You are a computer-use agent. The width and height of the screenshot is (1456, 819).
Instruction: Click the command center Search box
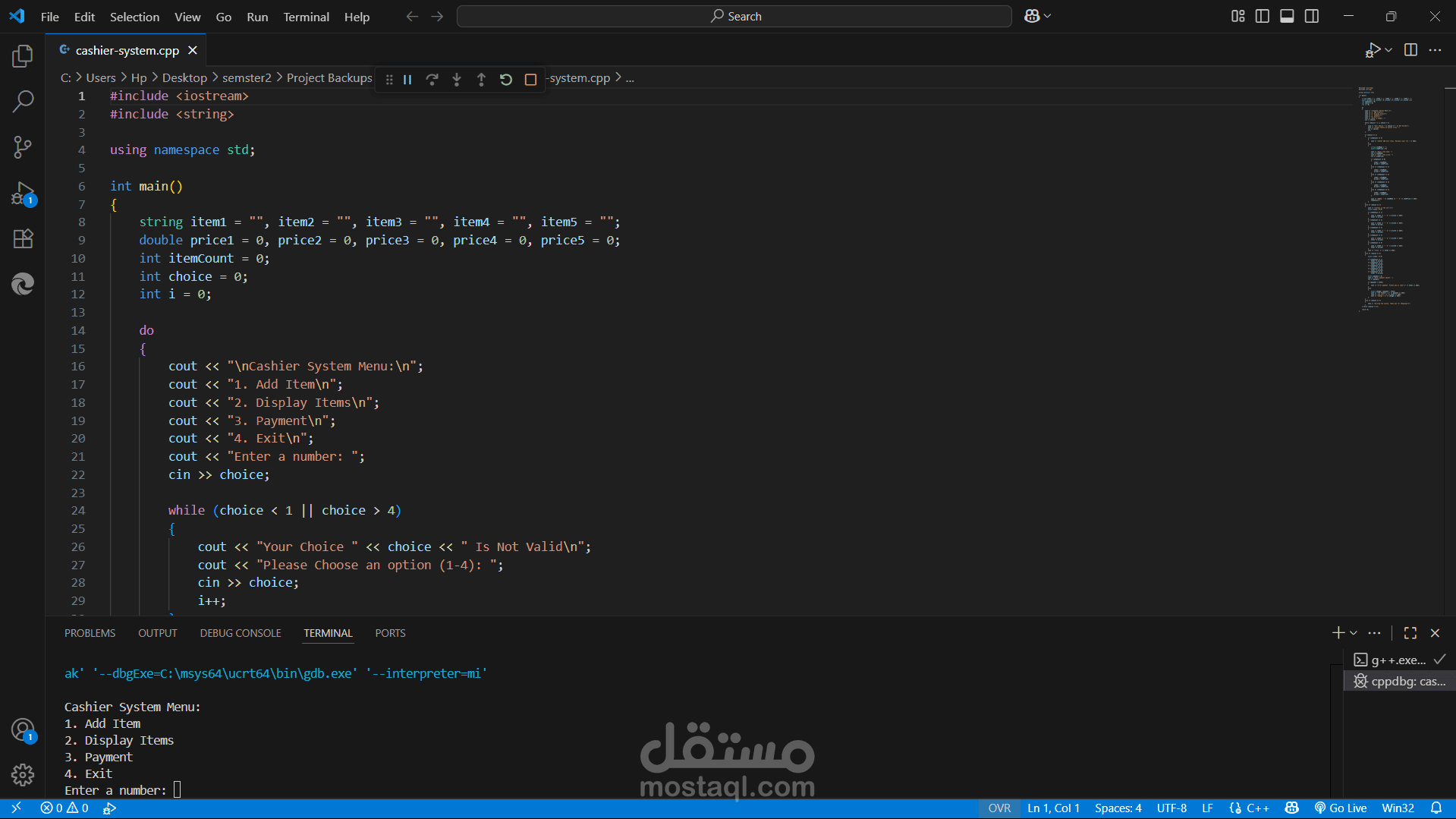click(734, 17)
